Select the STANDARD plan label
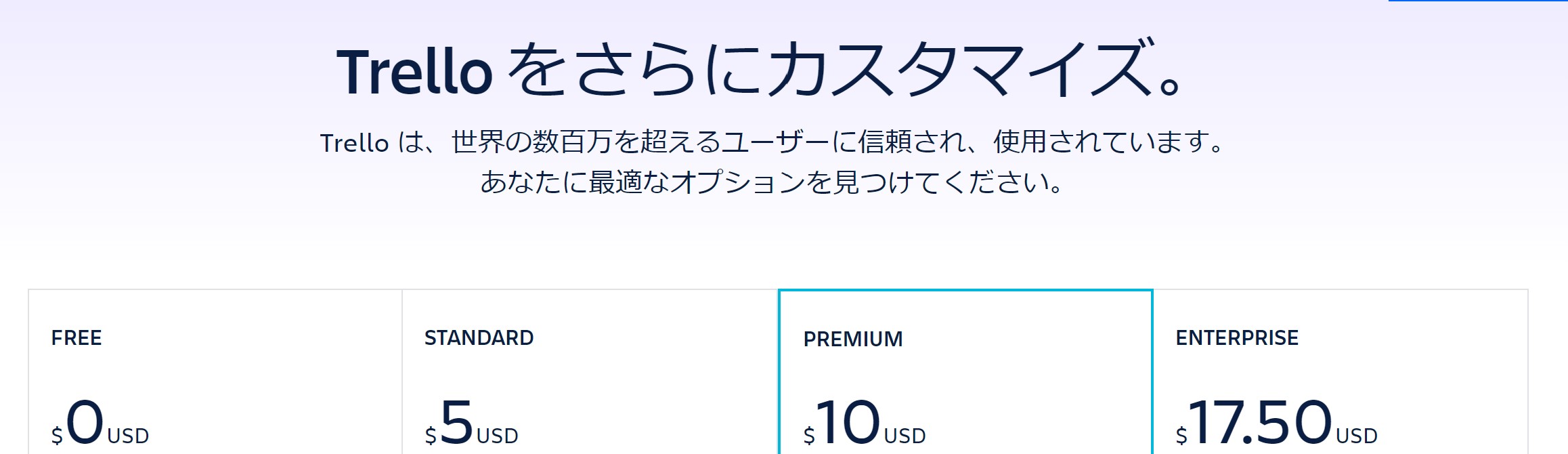 tap(479, 337)
